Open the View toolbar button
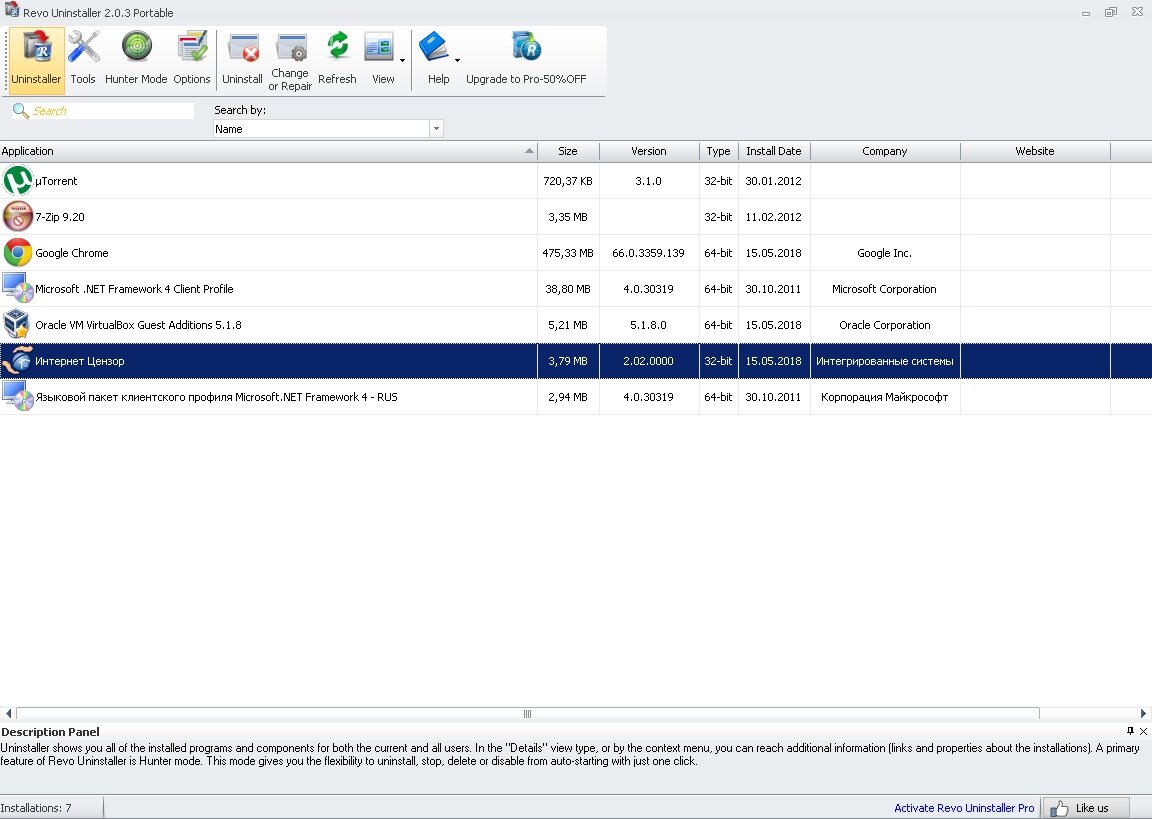The width and height of the screenshot is (1152, 819). [x=380, y=60]
